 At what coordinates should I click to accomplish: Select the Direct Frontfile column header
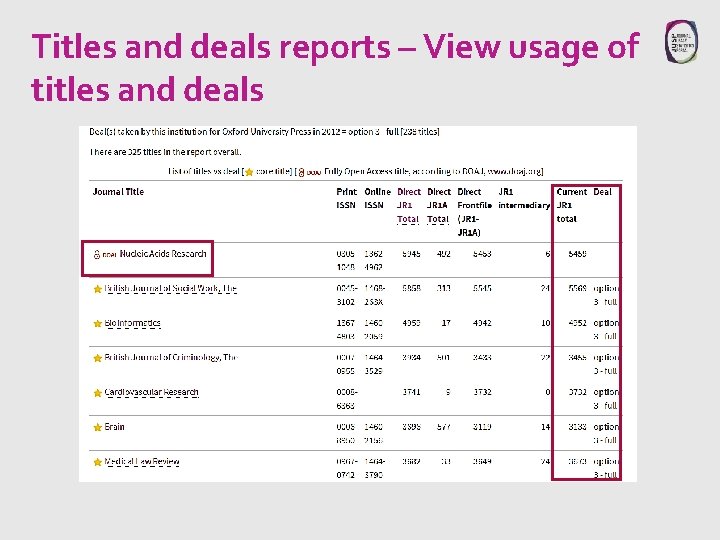[474, 212]
